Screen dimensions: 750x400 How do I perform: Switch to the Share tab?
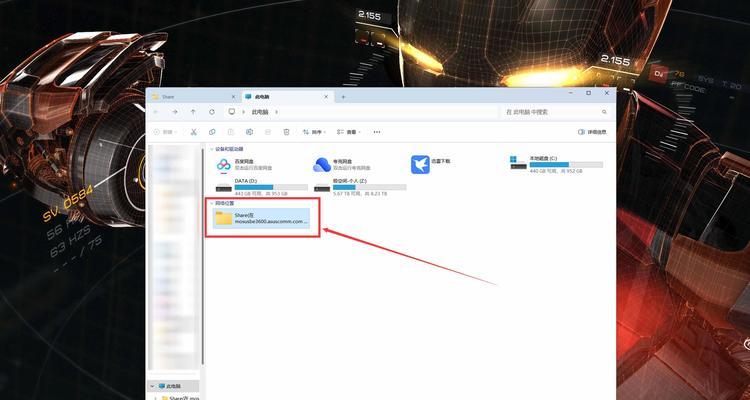[x=194, y=97]
